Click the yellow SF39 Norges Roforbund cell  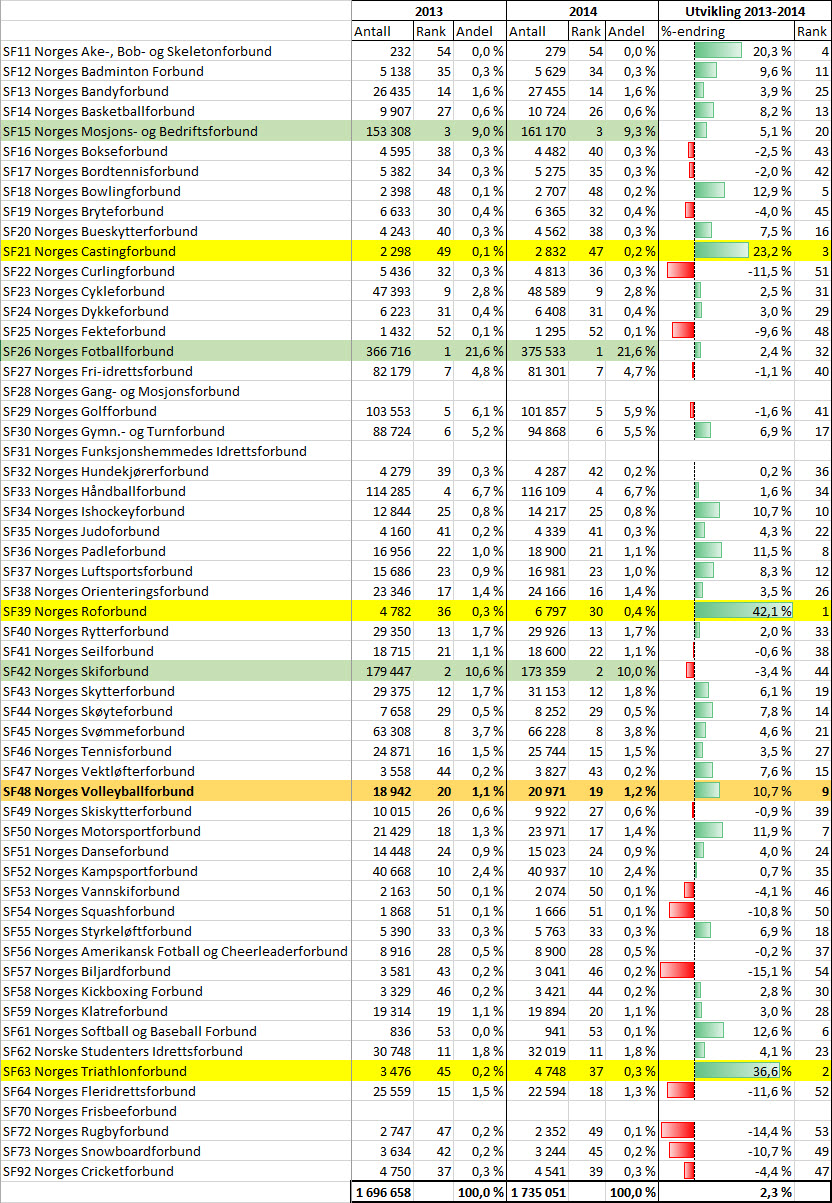pyautogui.click(x=75, y=611)
